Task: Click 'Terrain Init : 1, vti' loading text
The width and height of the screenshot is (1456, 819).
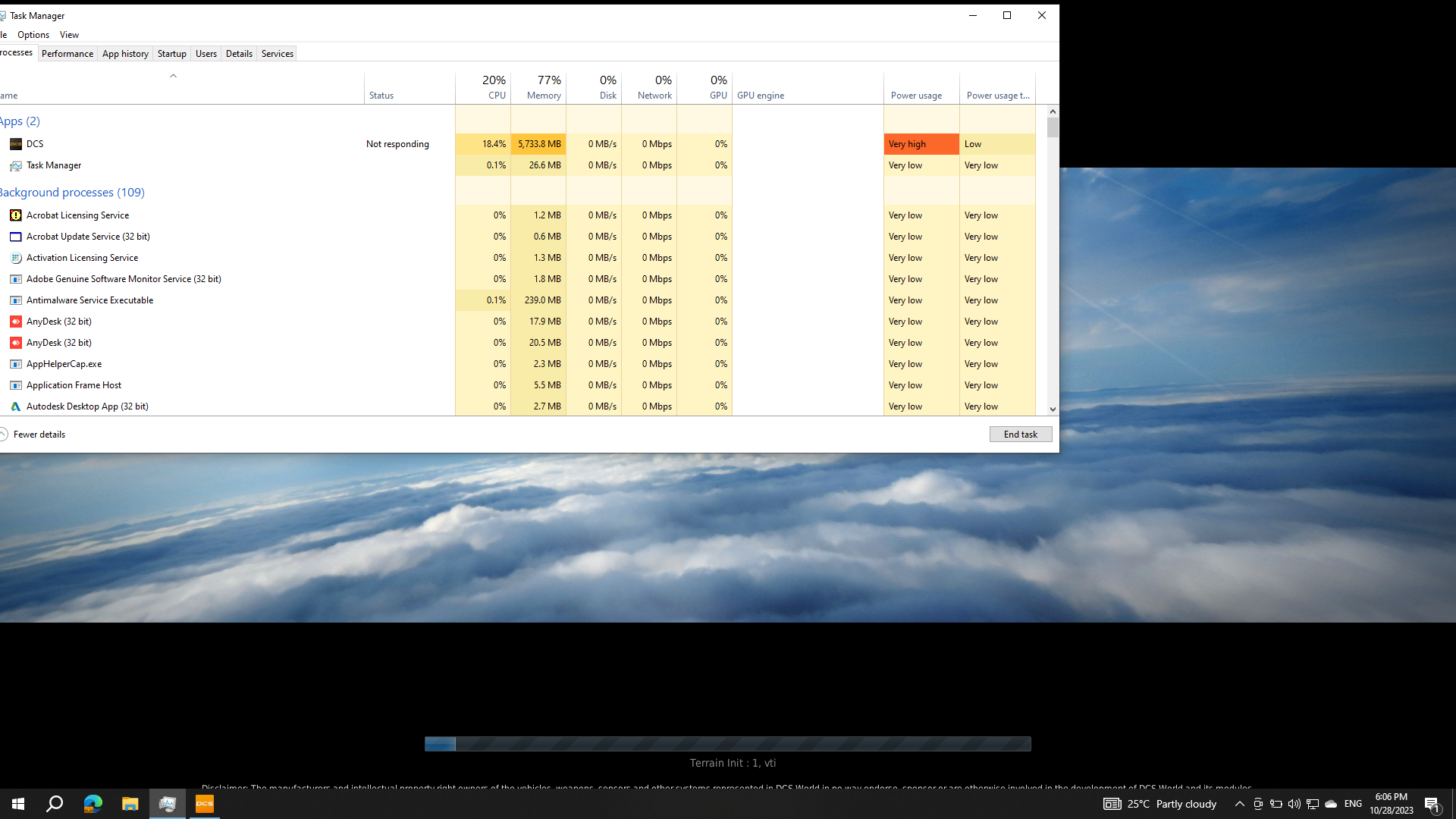Action: tap(733, 764)
